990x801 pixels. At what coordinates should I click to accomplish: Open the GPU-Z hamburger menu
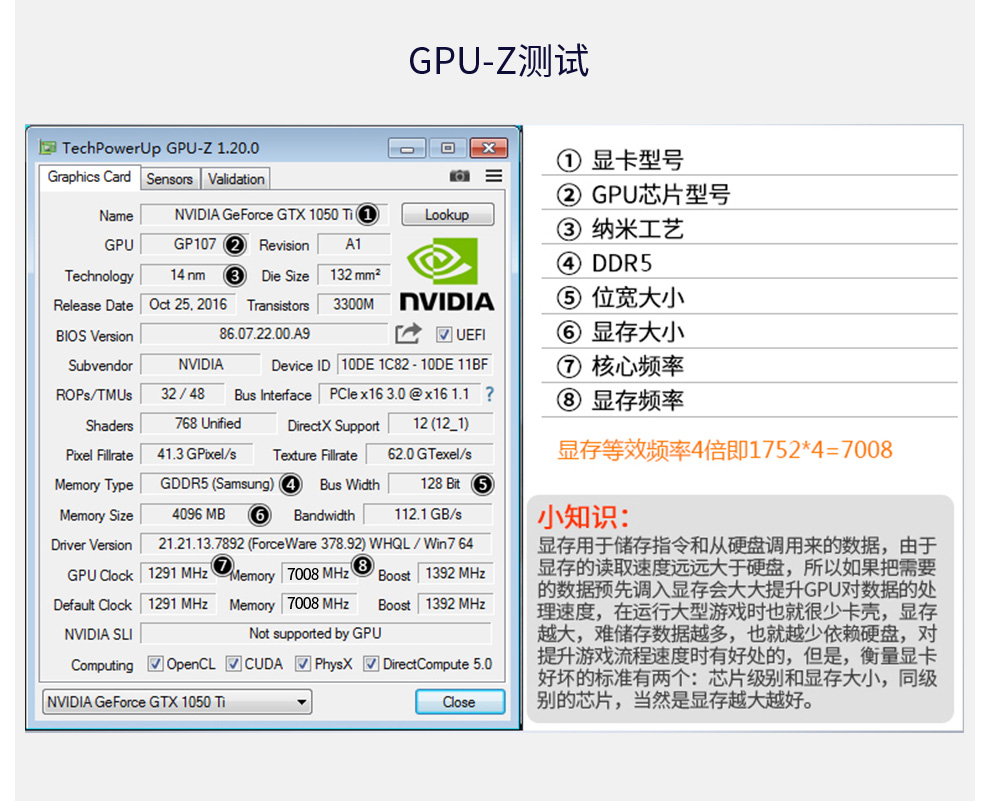tap(494, 176)
